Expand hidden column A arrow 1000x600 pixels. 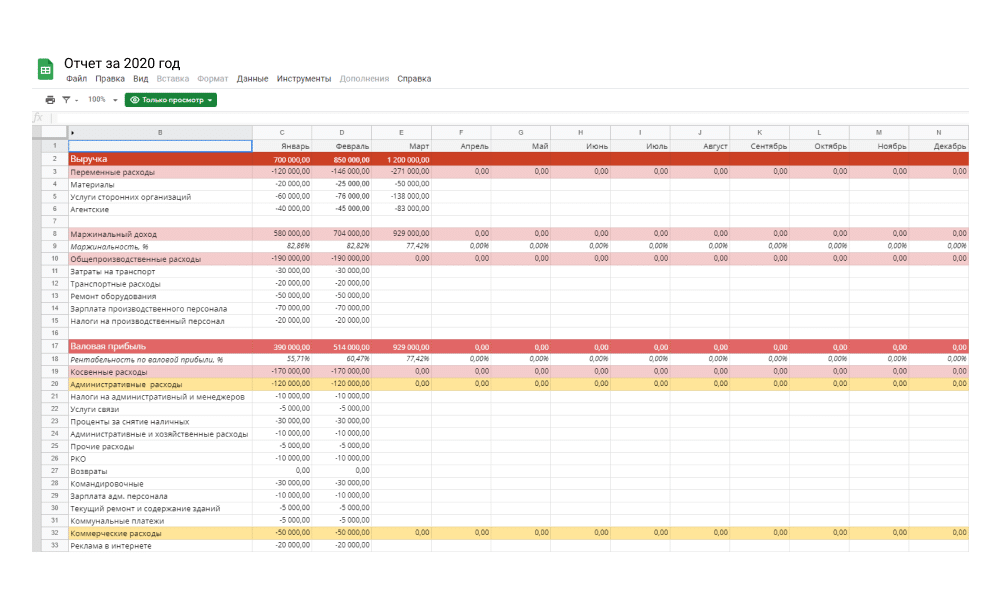point(73,133)
